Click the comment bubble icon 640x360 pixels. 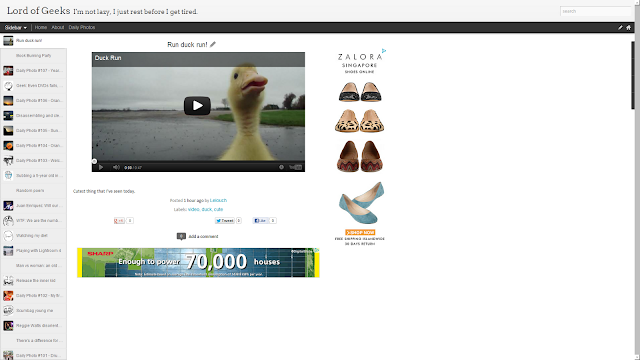pyautogui.click(x=181, y=236)
